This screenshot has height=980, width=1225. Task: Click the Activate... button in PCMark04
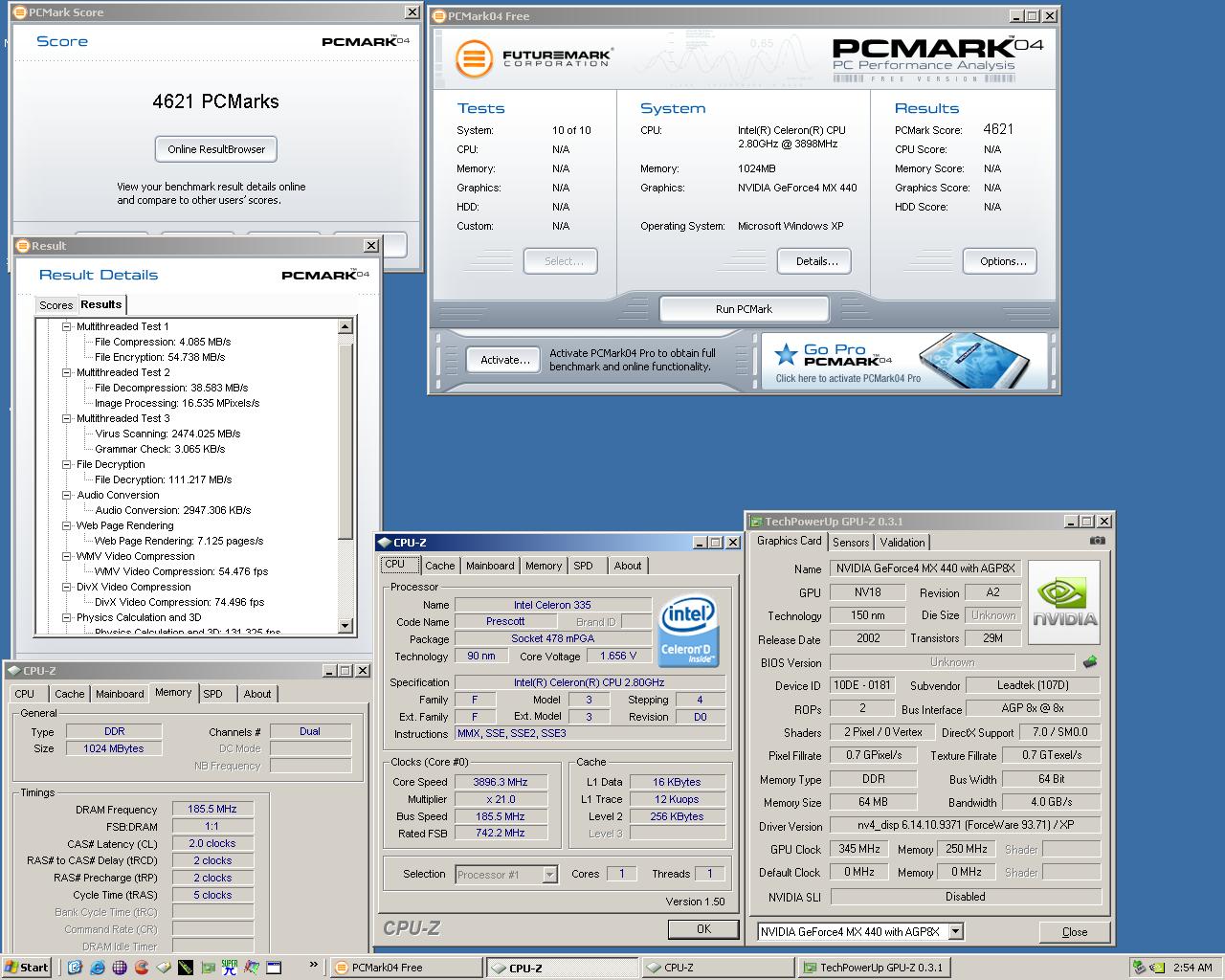click(x=505, y=360)
